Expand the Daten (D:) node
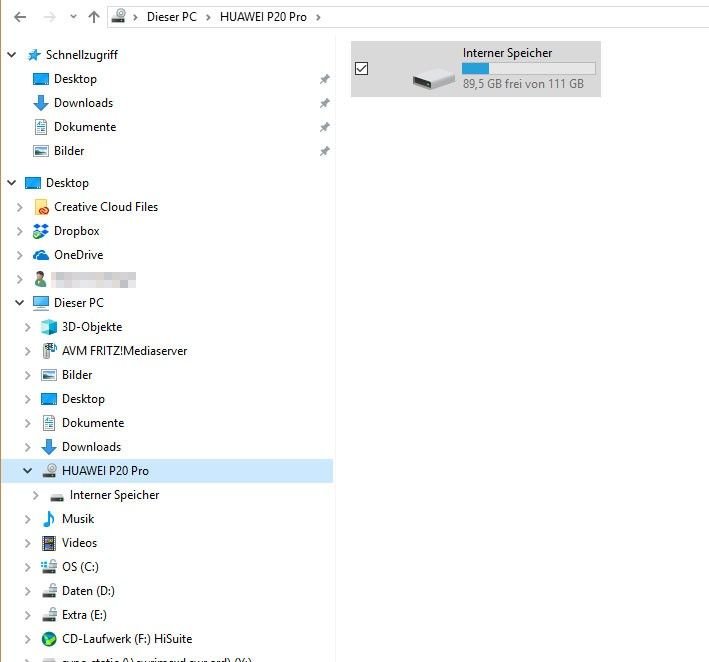The image size is (709, 662). [28, 591]
